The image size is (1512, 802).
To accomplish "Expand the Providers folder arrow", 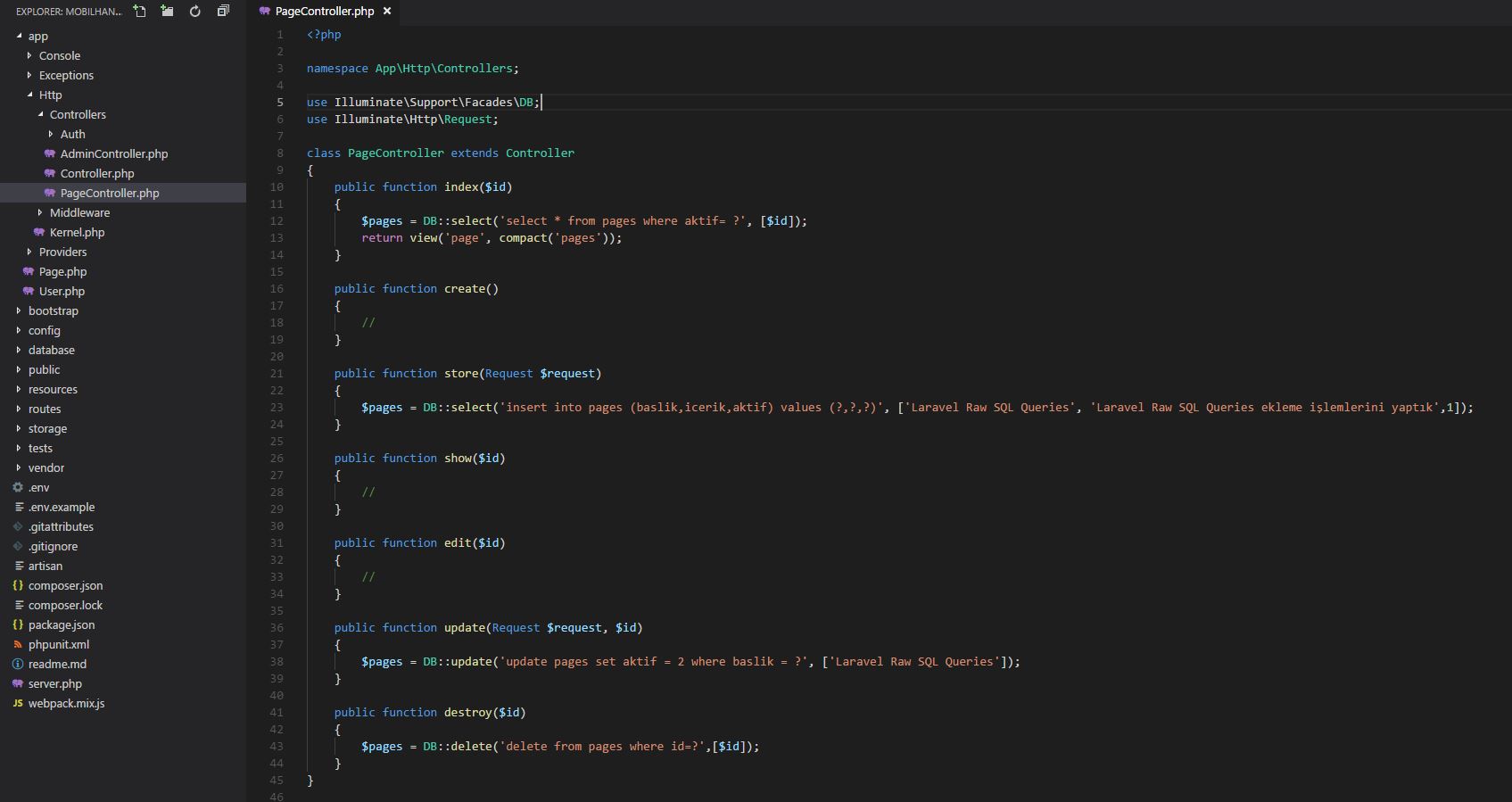I will [29, 252].
